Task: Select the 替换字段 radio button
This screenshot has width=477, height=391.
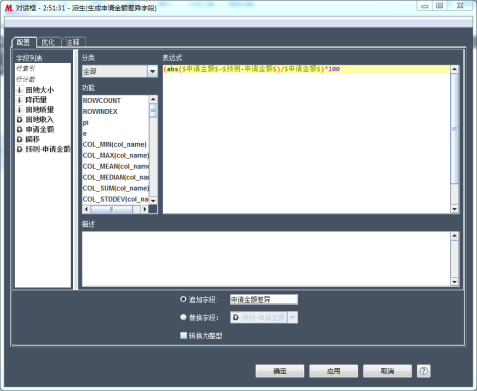Action: [x=183, y=317]
